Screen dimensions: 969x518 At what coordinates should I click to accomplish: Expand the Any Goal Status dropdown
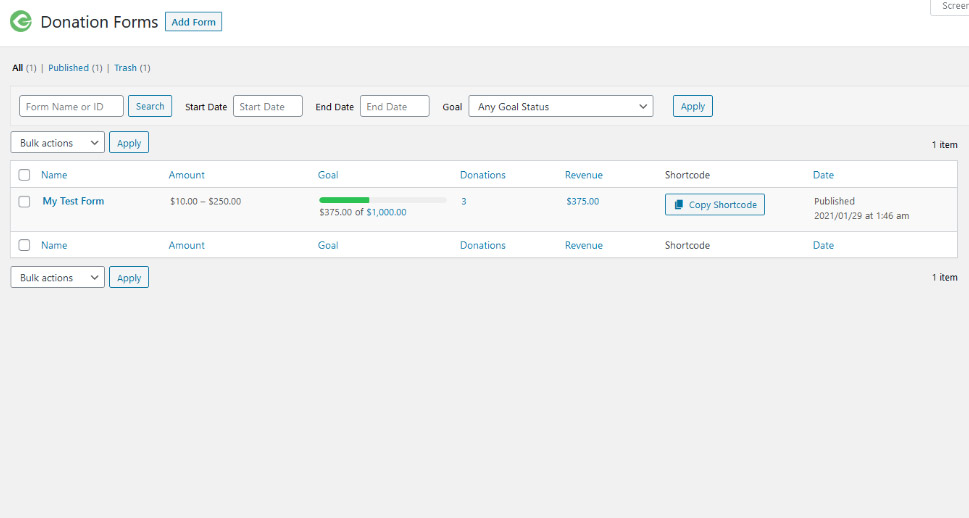coord(560,107)
